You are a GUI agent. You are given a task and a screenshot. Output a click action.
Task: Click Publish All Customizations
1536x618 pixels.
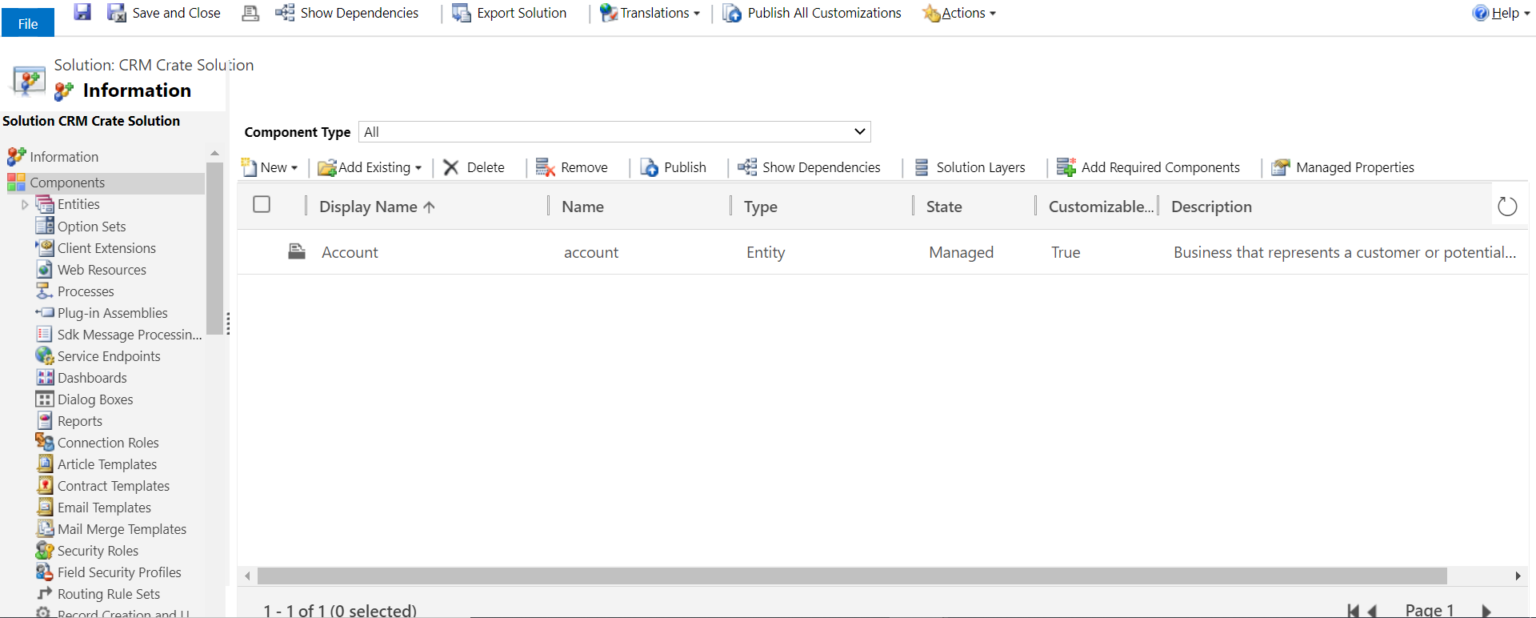(x=812, y=13)
